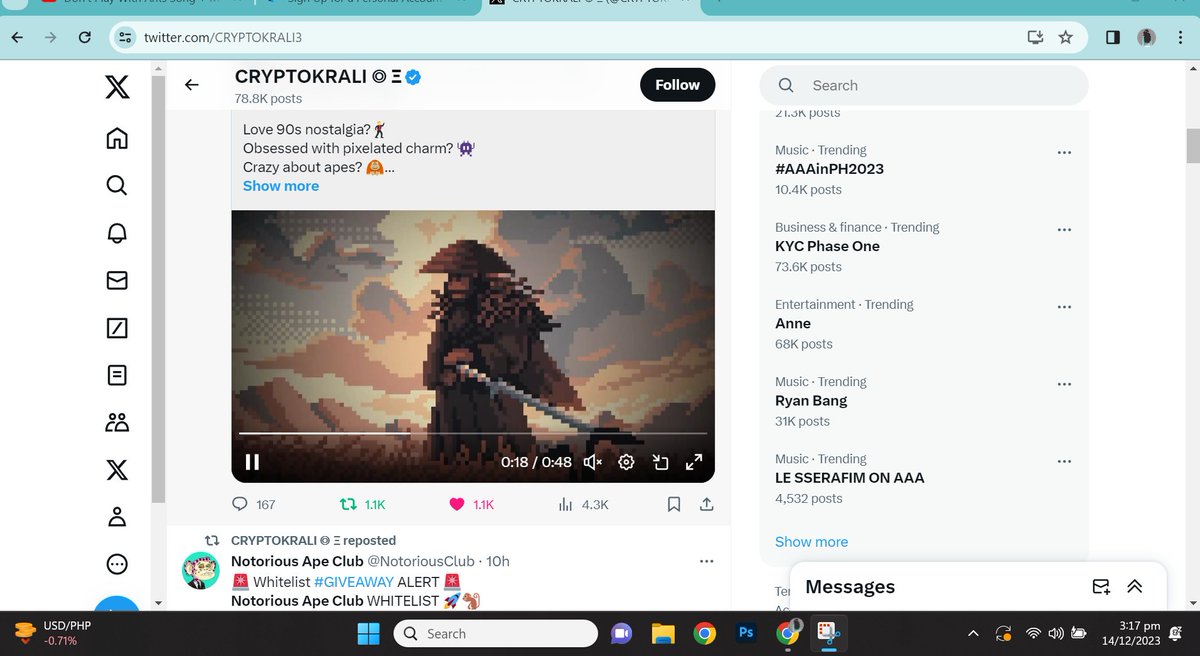
Task: Click the taskbar Search box
Action: pos(495,633)
